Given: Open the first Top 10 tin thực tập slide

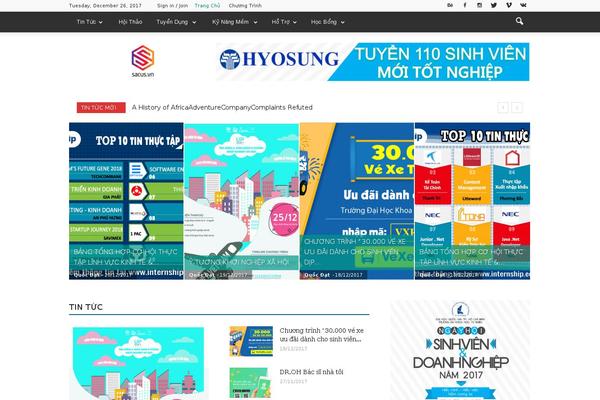Looking at the screenshot, I should point(126,201).
